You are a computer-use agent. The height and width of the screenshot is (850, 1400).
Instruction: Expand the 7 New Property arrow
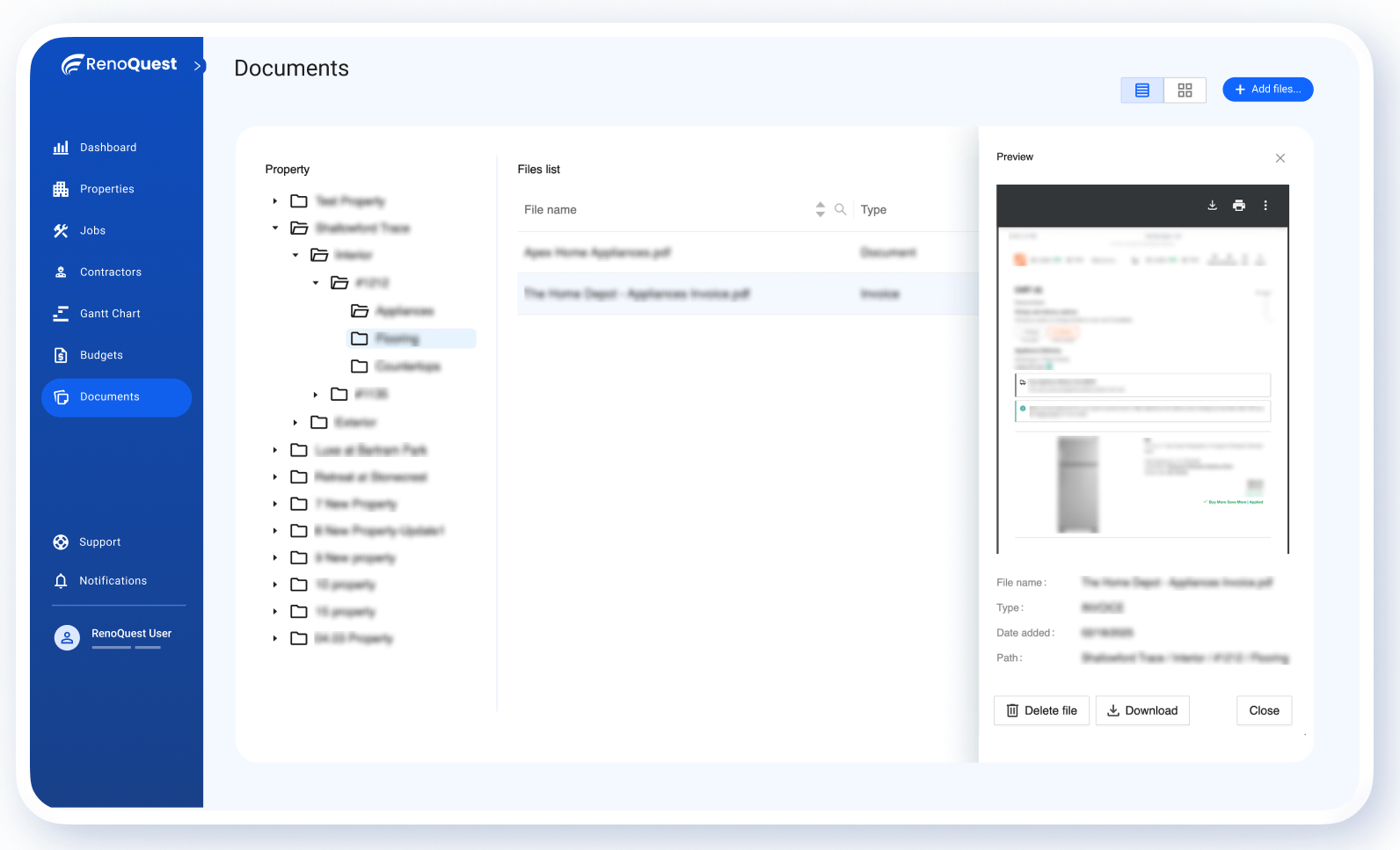point(275,505)
